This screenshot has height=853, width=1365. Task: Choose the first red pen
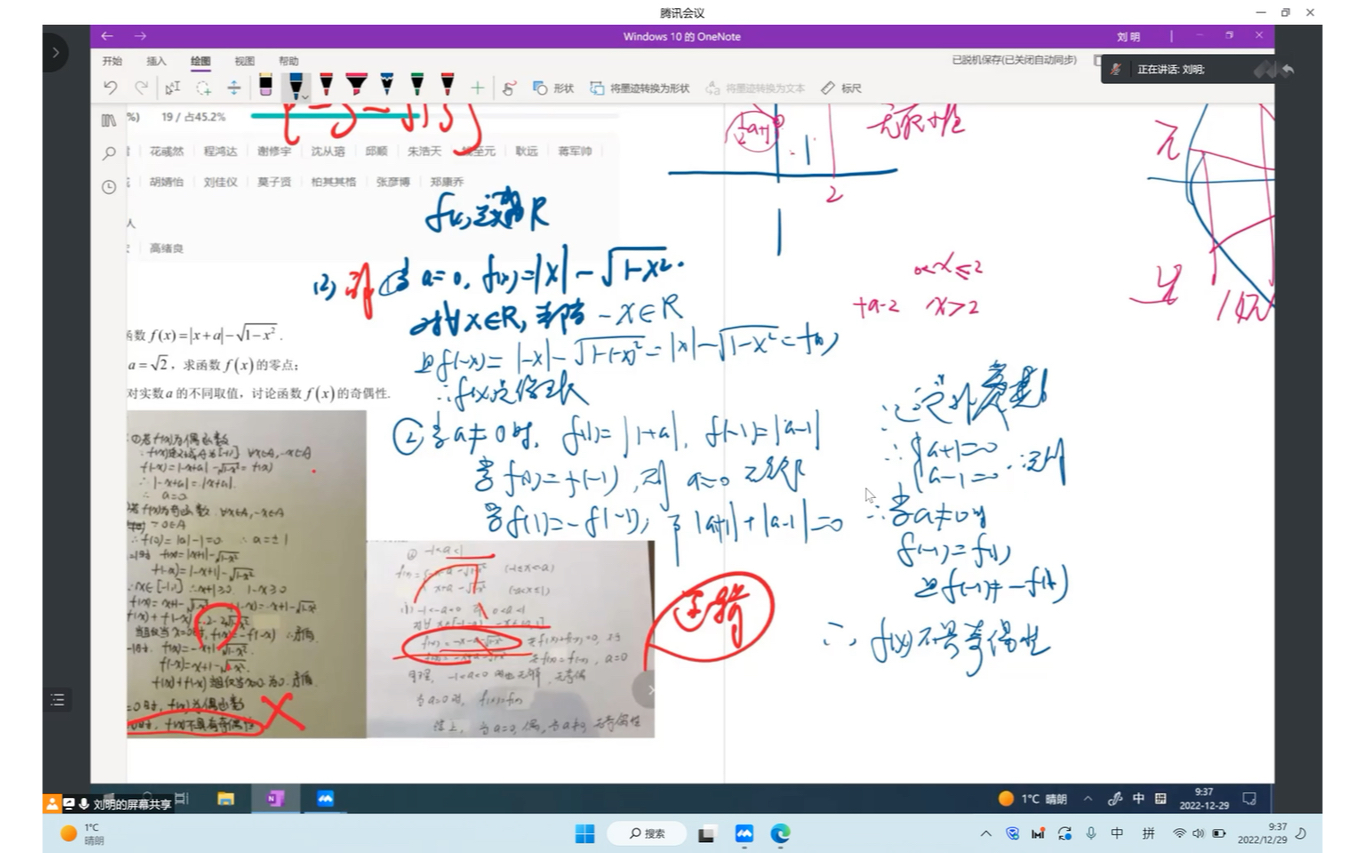(x=326, y=85)
